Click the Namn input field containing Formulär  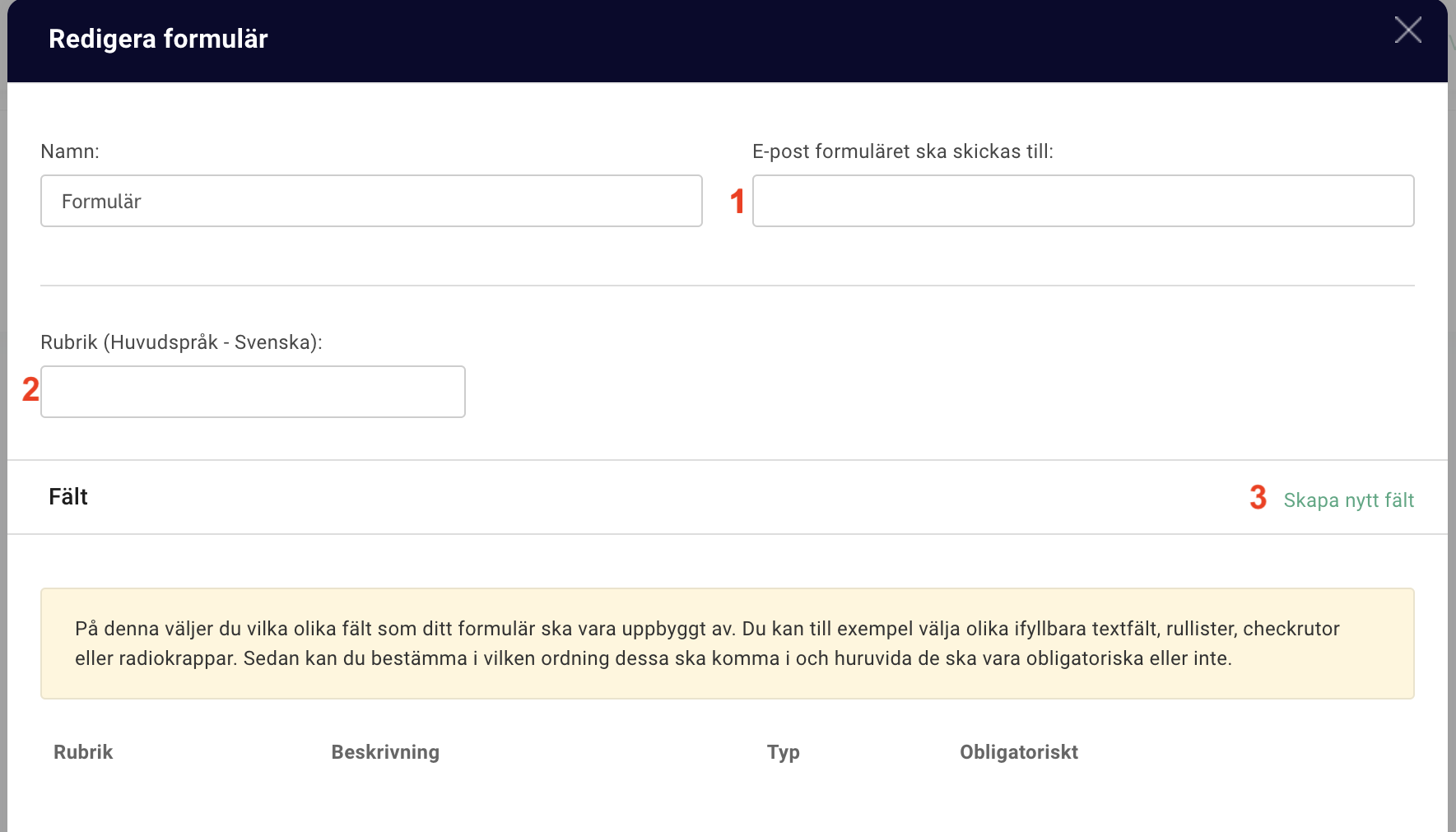click(371, 201)
